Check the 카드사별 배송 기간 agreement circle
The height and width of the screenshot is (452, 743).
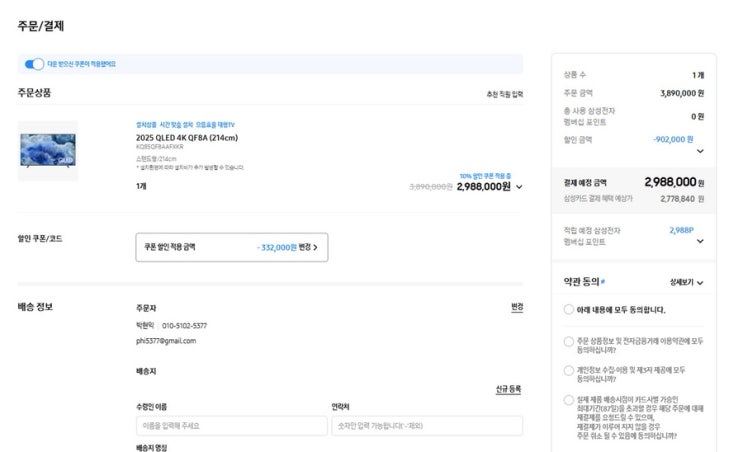569,400
